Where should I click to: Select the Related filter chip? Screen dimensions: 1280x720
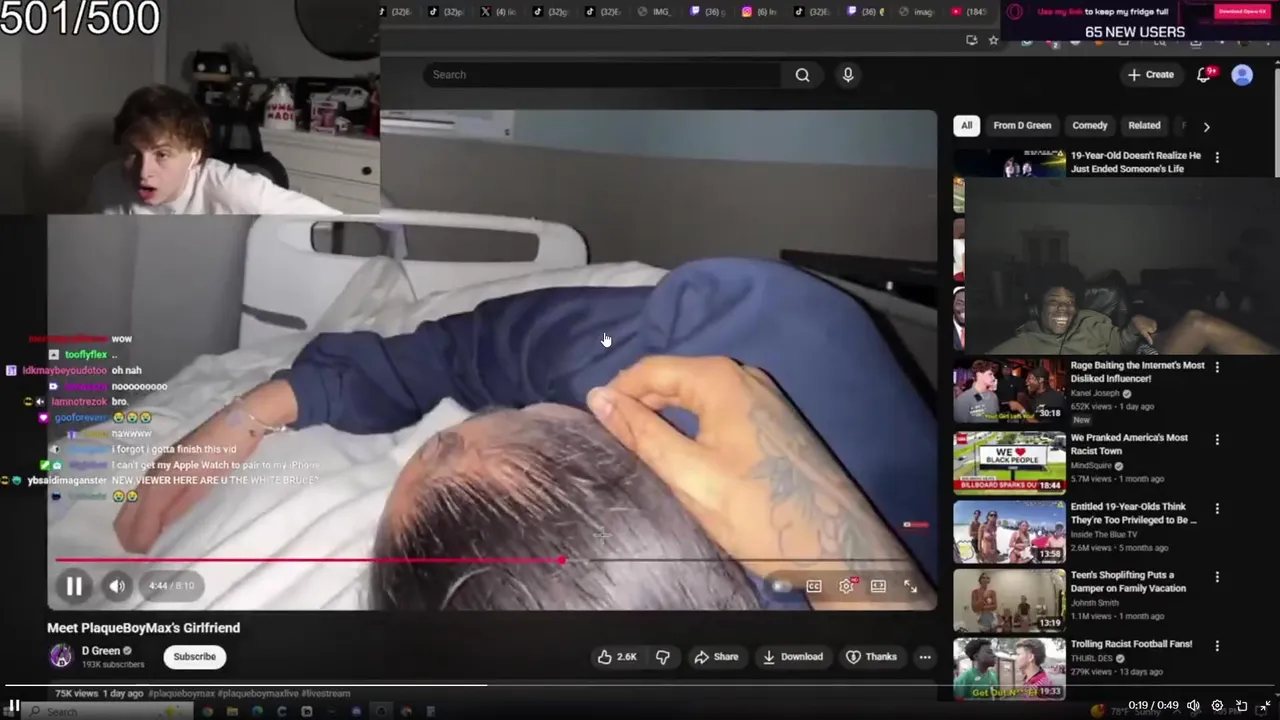(x=1144, y=126)
